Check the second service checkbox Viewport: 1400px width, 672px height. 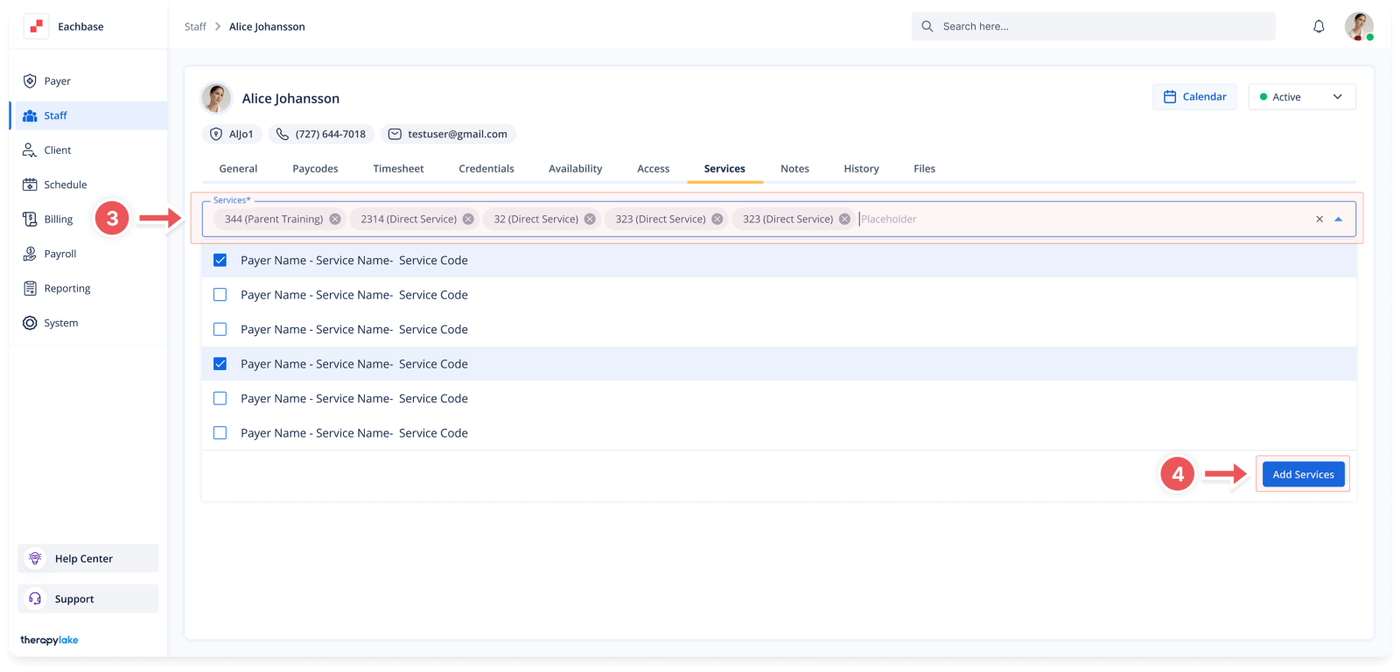click(x=220, y=295)
